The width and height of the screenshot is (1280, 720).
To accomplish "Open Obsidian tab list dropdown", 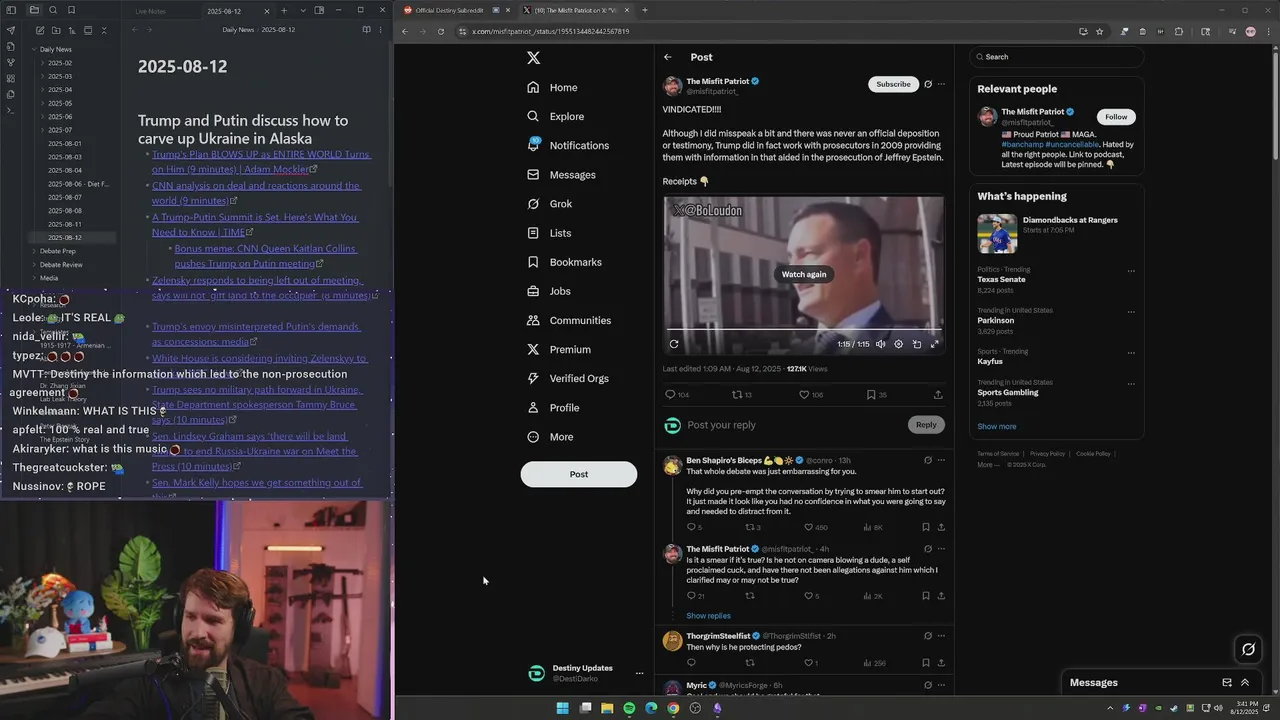I will tap(303, 11).
